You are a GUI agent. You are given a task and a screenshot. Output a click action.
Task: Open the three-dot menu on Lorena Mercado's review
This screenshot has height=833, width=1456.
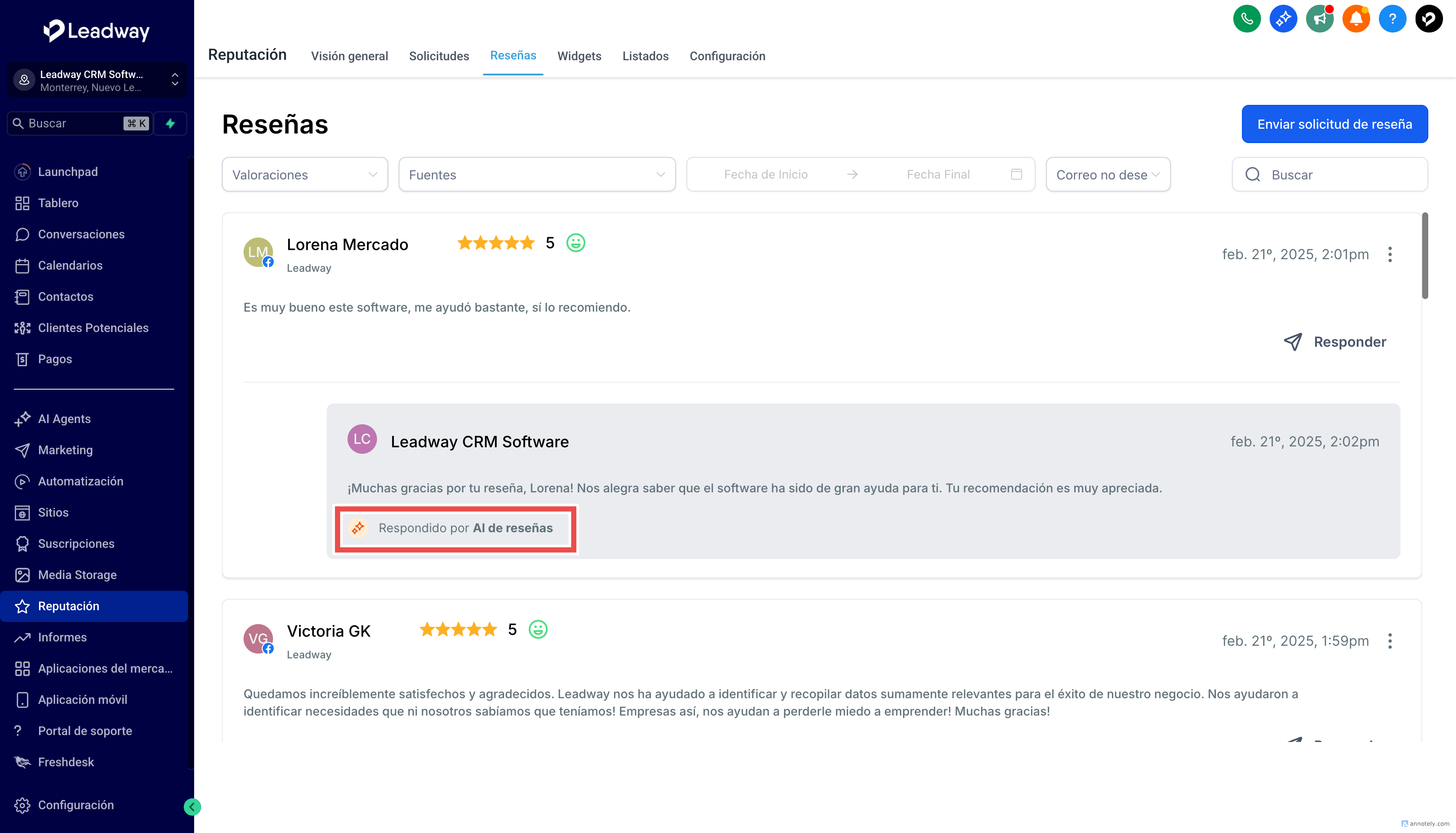pos(1390,254)
